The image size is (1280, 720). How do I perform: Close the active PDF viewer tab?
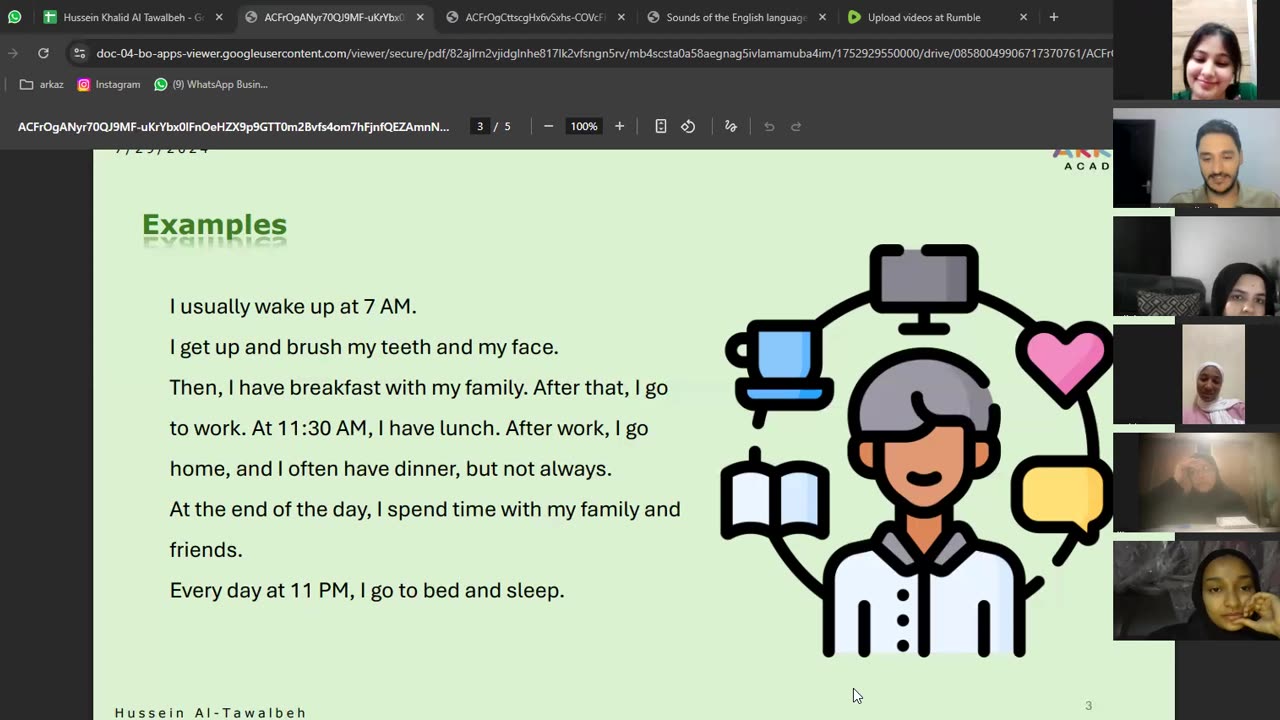click(x=420, y=17)
